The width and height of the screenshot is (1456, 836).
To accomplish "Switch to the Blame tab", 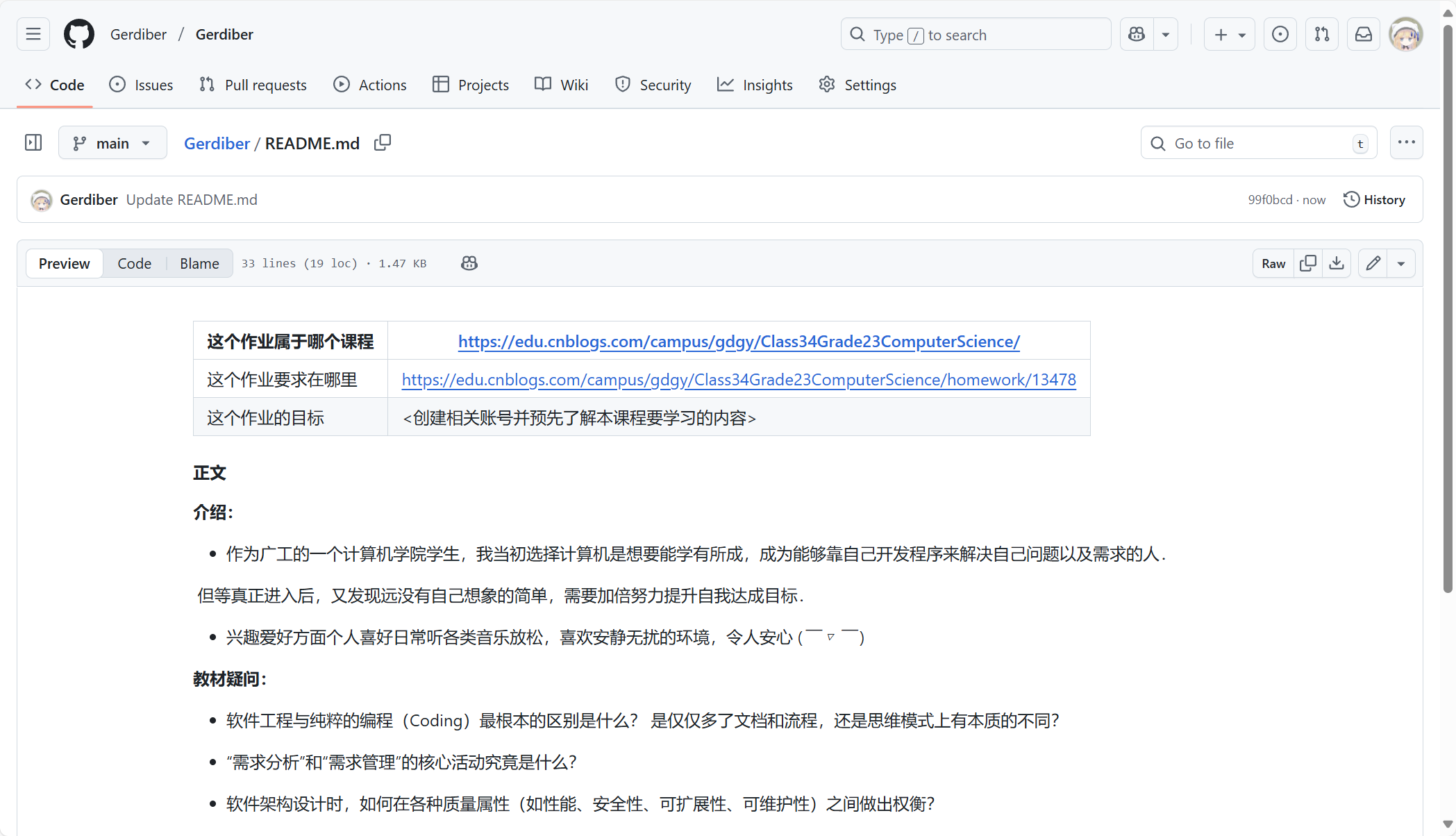I will 199,263.
